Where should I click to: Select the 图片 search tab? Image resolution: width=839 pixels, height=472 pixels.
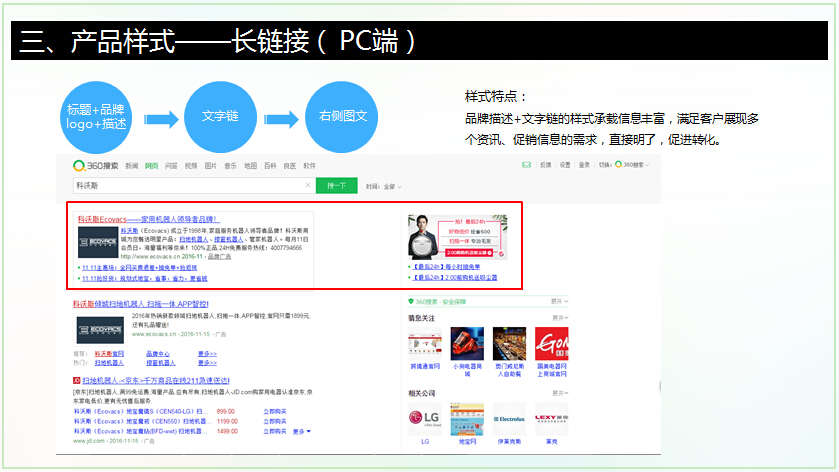210,165
